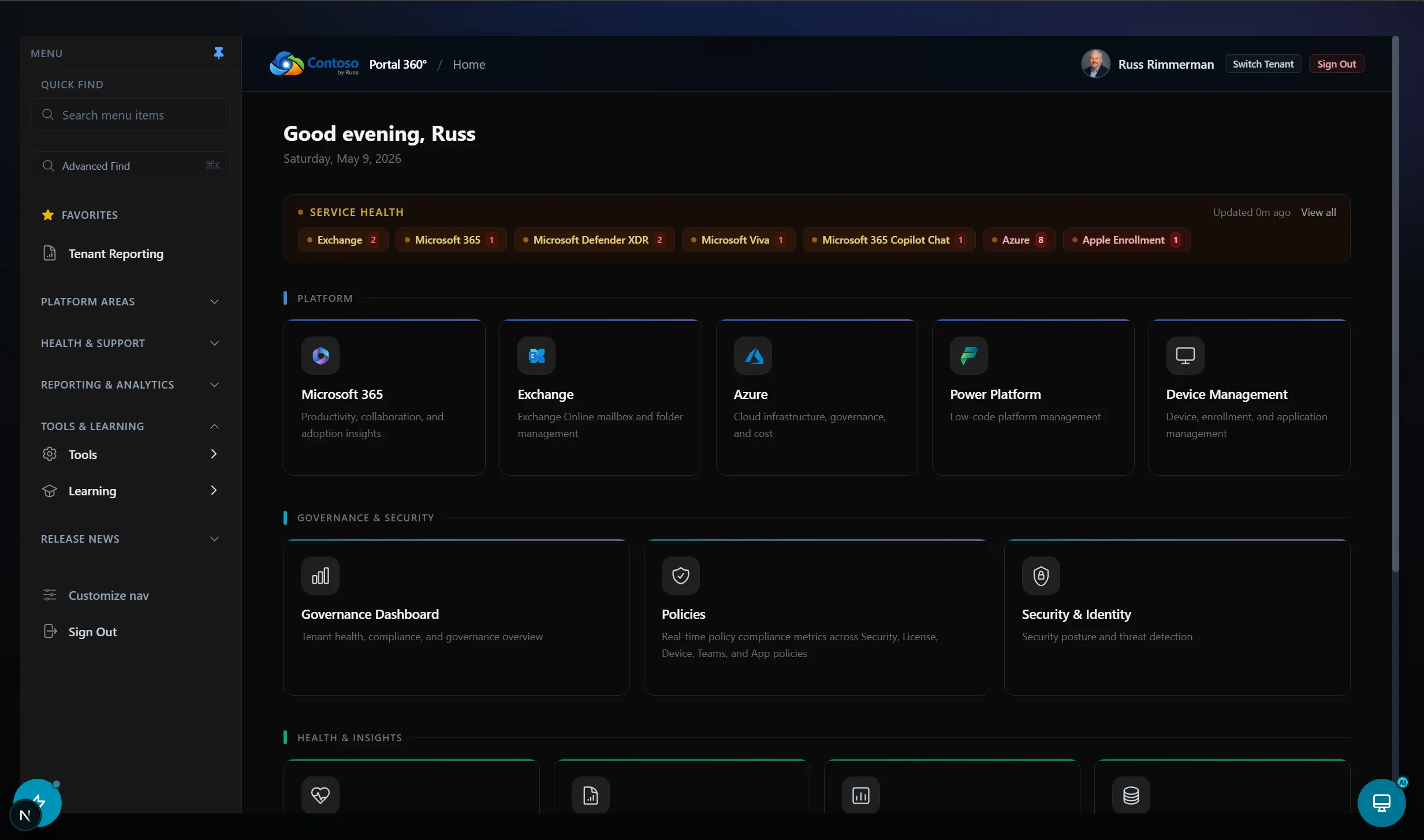Click the Saturday, May 9, 2026 date

point(342,158)
